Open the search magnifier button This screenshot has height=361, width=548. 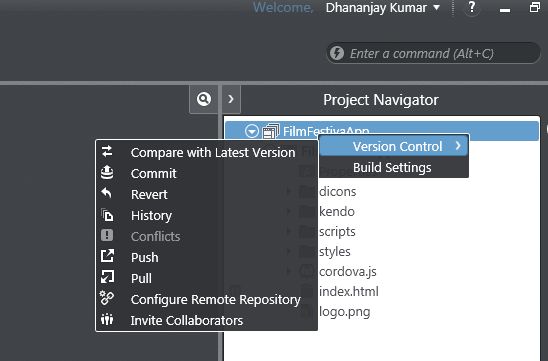204,99
